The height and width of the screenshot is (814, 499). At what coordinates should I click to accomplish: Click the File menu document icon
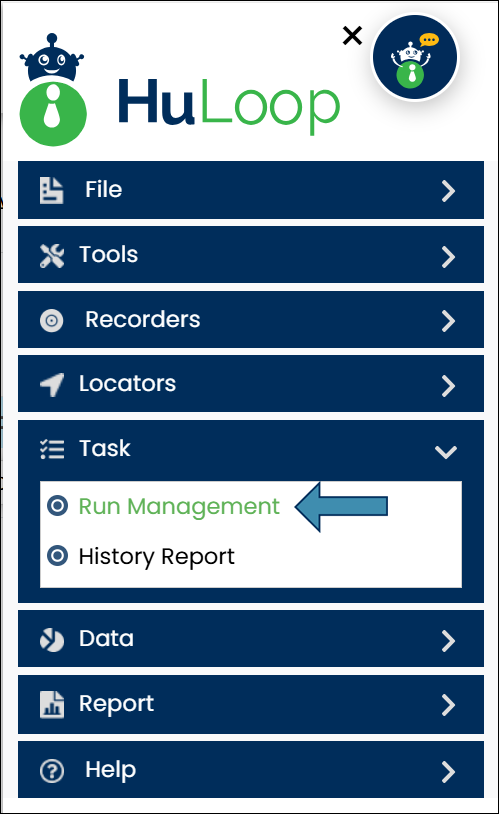click(51, 190)
